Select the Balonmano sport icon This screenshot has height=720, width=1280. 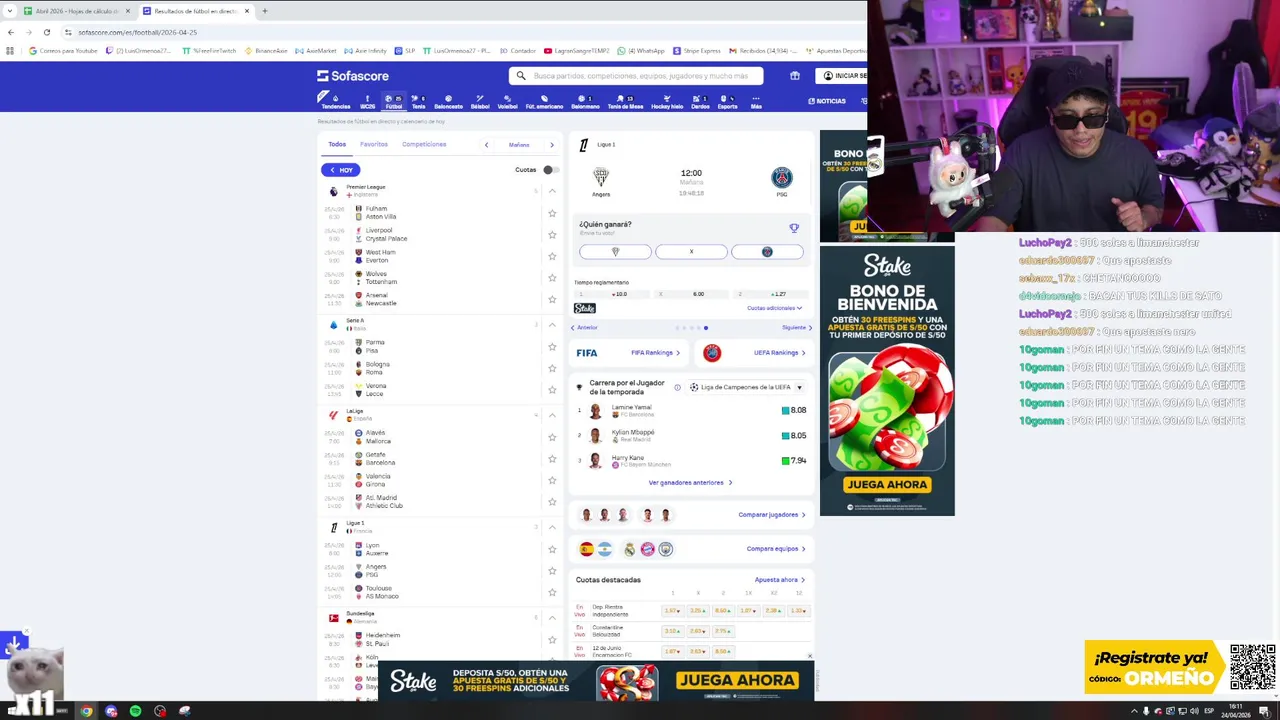[585, 102]
